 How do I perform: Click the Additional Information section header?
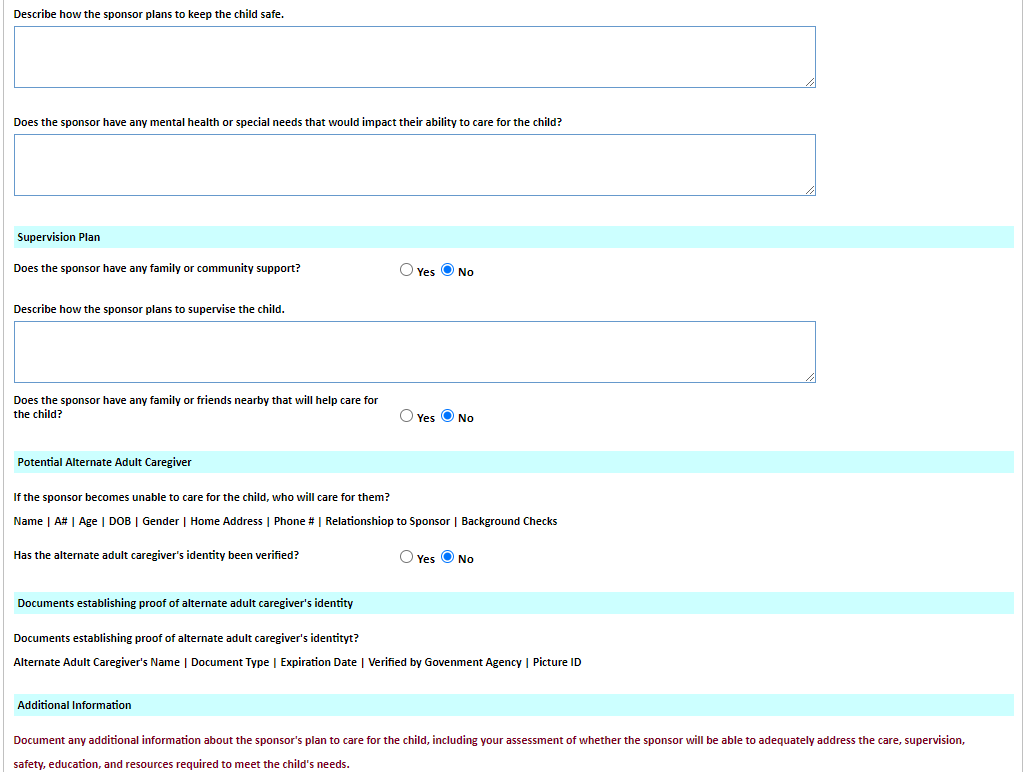point(513,705)
